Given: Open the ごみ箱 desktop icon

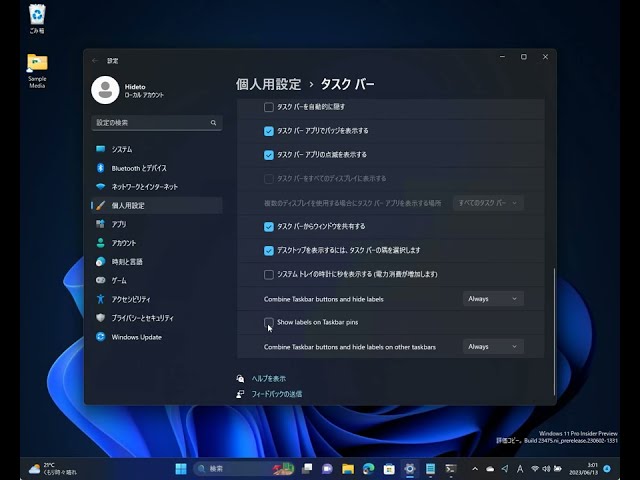Looking at the screenshot, I should coord(37,16).
